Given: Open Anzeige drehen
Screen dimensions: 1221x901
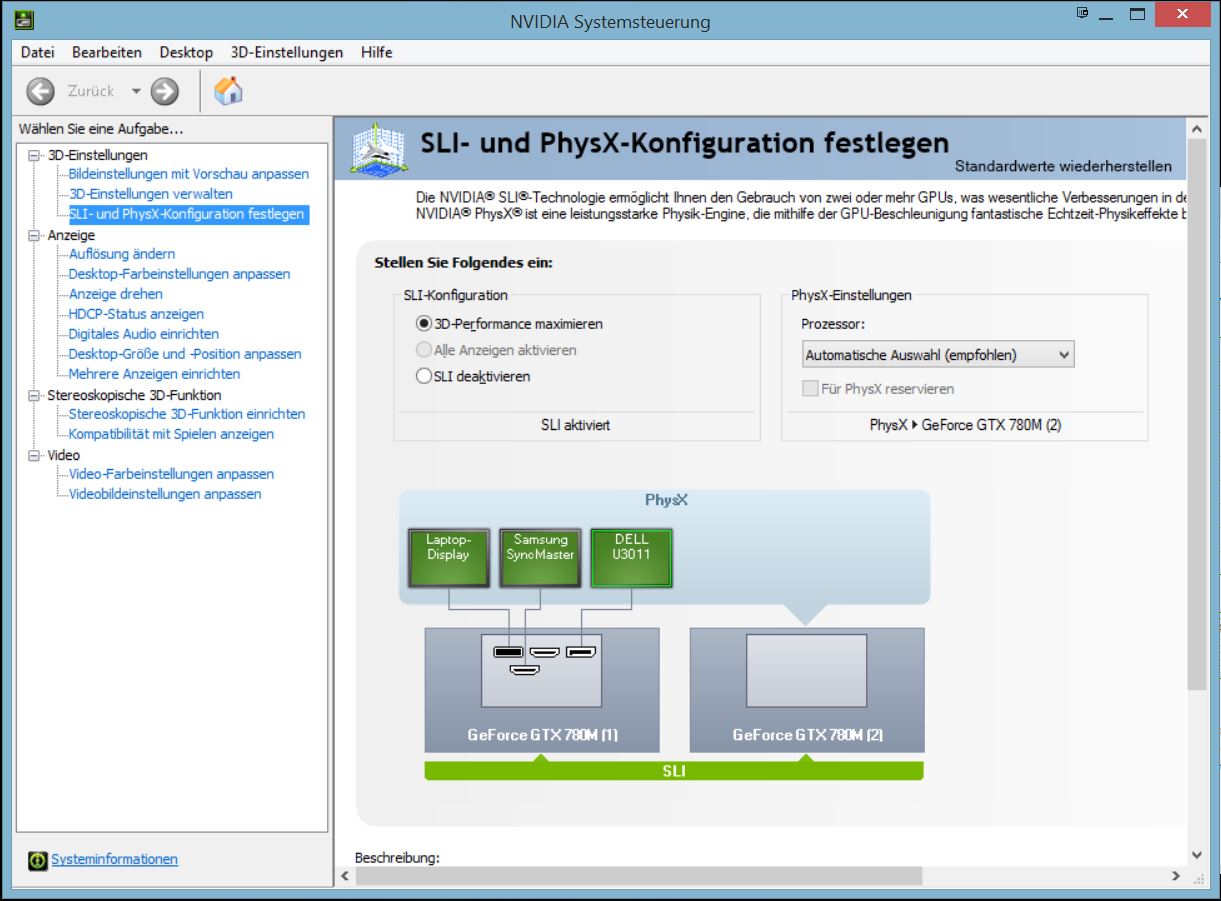Looking at the screenshot, I should [116, 294].
